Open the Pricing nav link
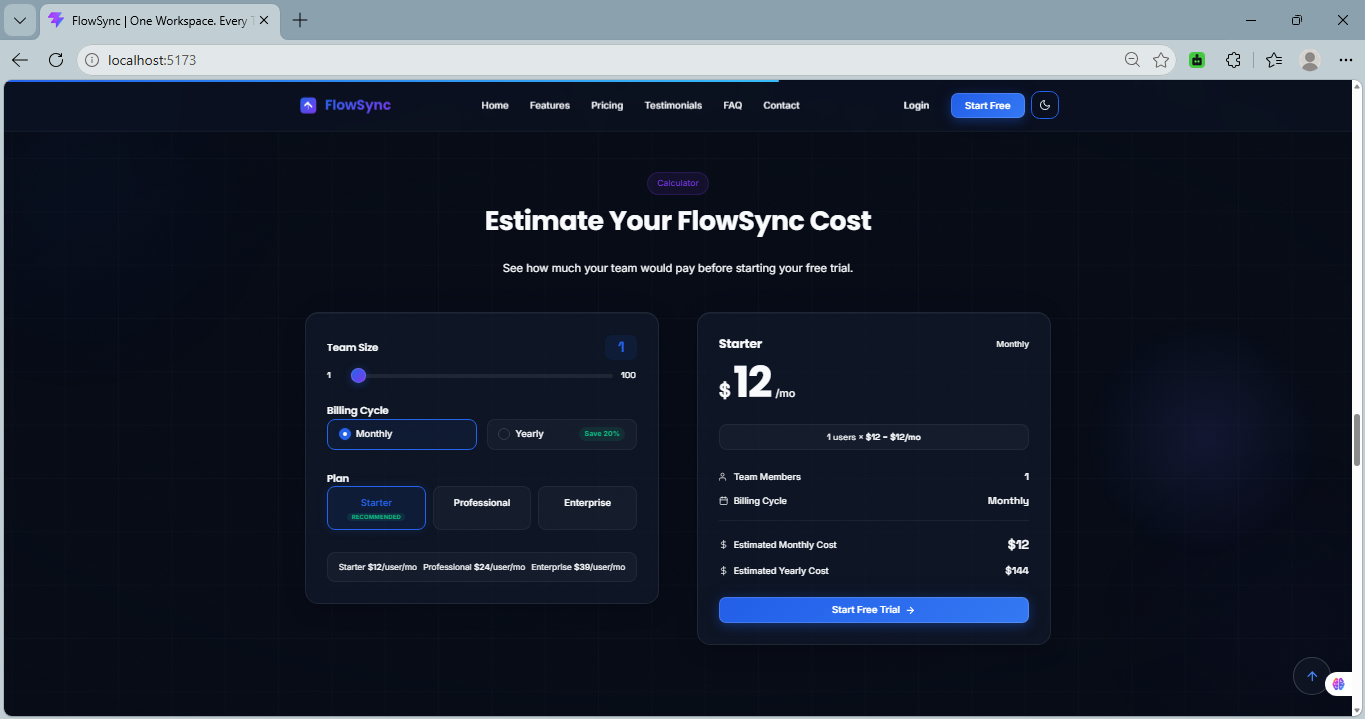Screen dimensions: 1365x719 607,105
